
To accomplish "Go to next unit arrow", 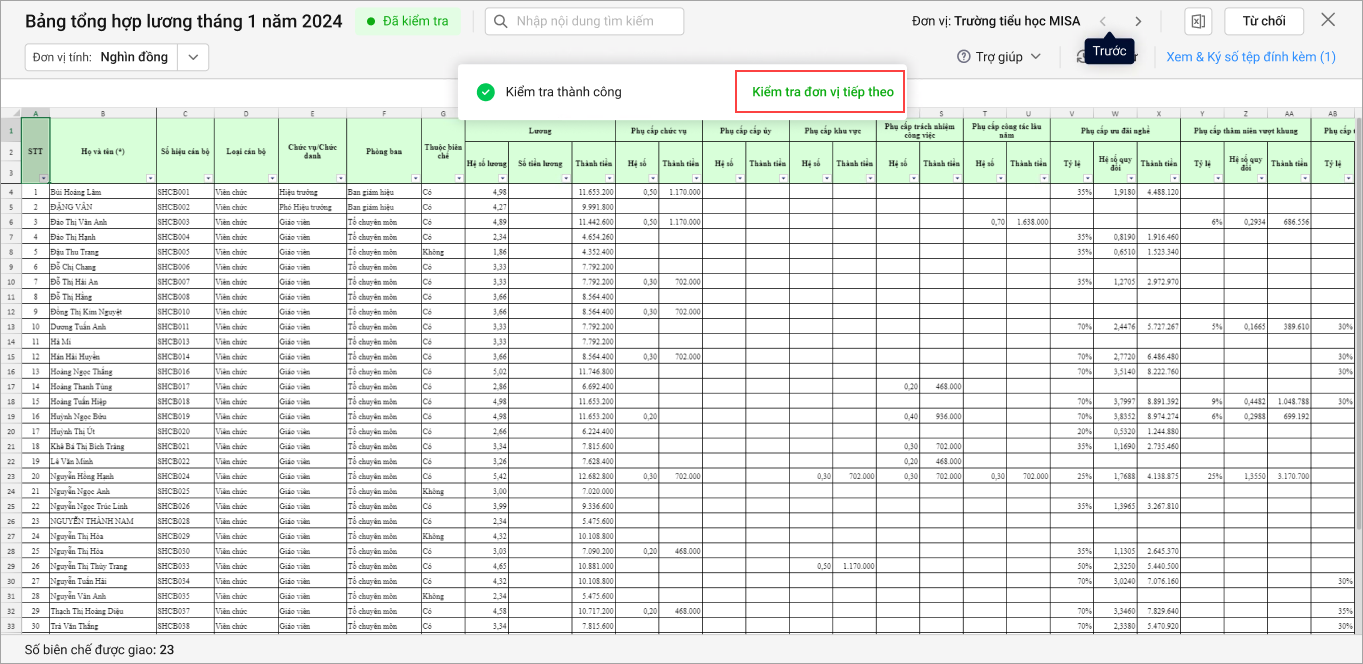I will [x=1138, y=21].
